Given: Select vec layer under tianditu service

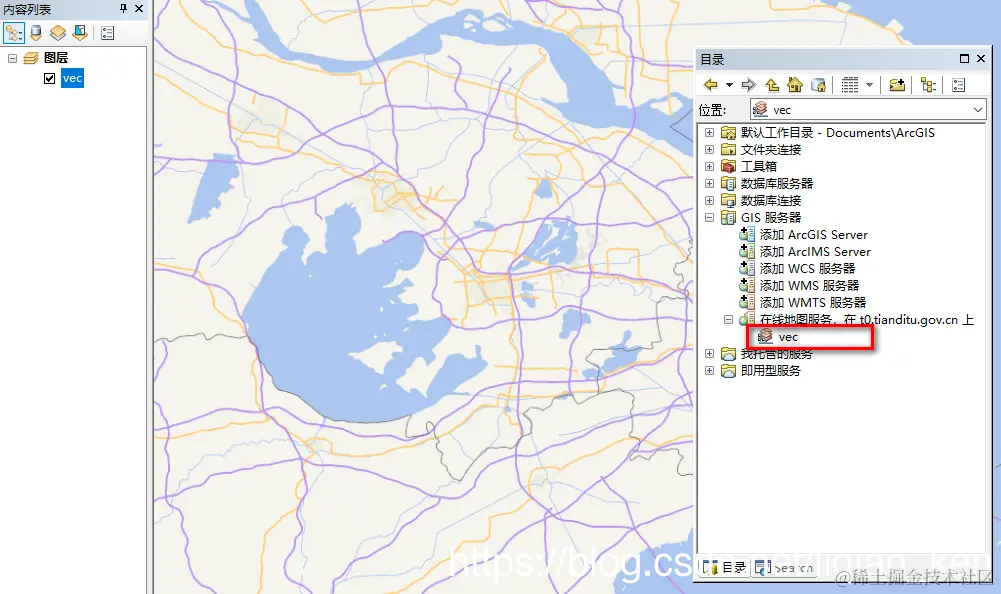Looking at the screenshot, I should click(x=788, y=337).
